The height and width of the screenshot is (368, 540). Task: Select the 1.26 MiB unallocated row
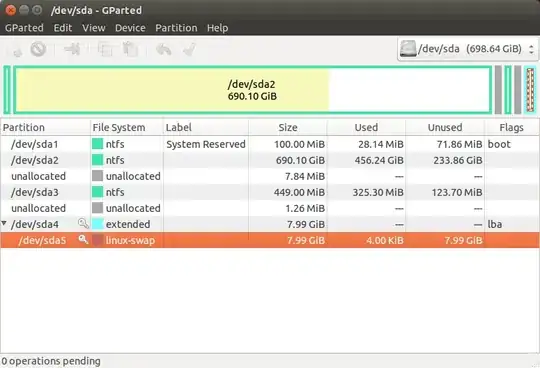270,208
